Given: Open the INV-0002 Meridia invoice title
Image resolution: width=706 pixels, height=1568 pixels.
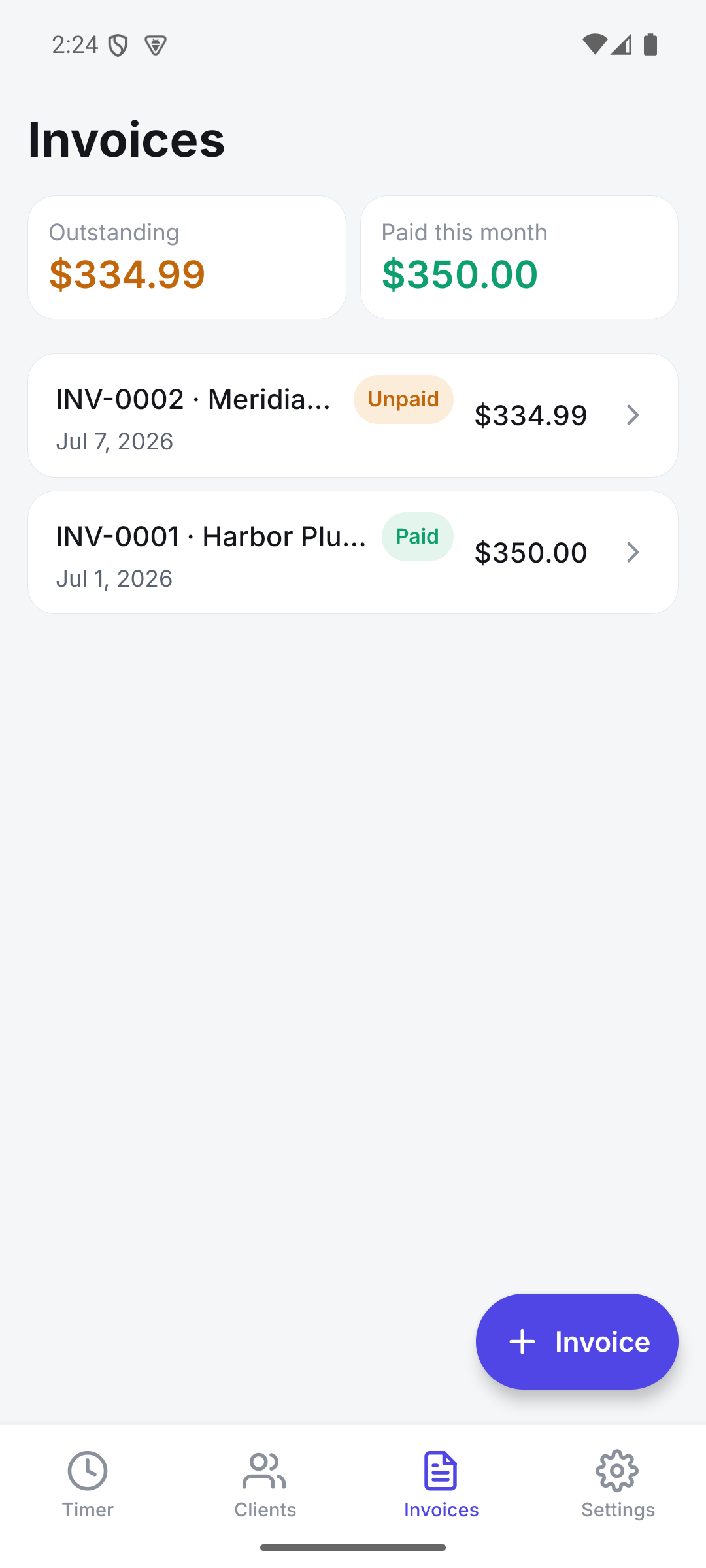Looking at the screenshot, I should pos(193,399).
